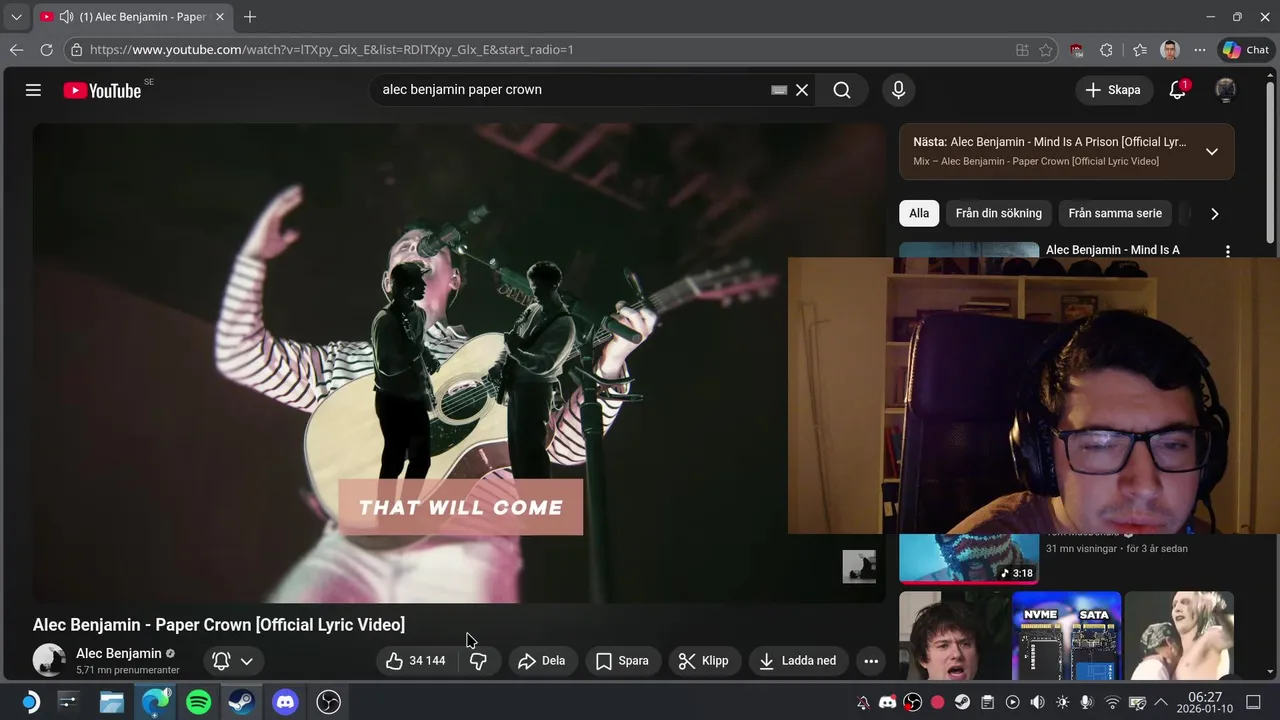Open Wi-Fi network tray icon
Viewport: 1280px width, 720px height.
pos(1112,702)
